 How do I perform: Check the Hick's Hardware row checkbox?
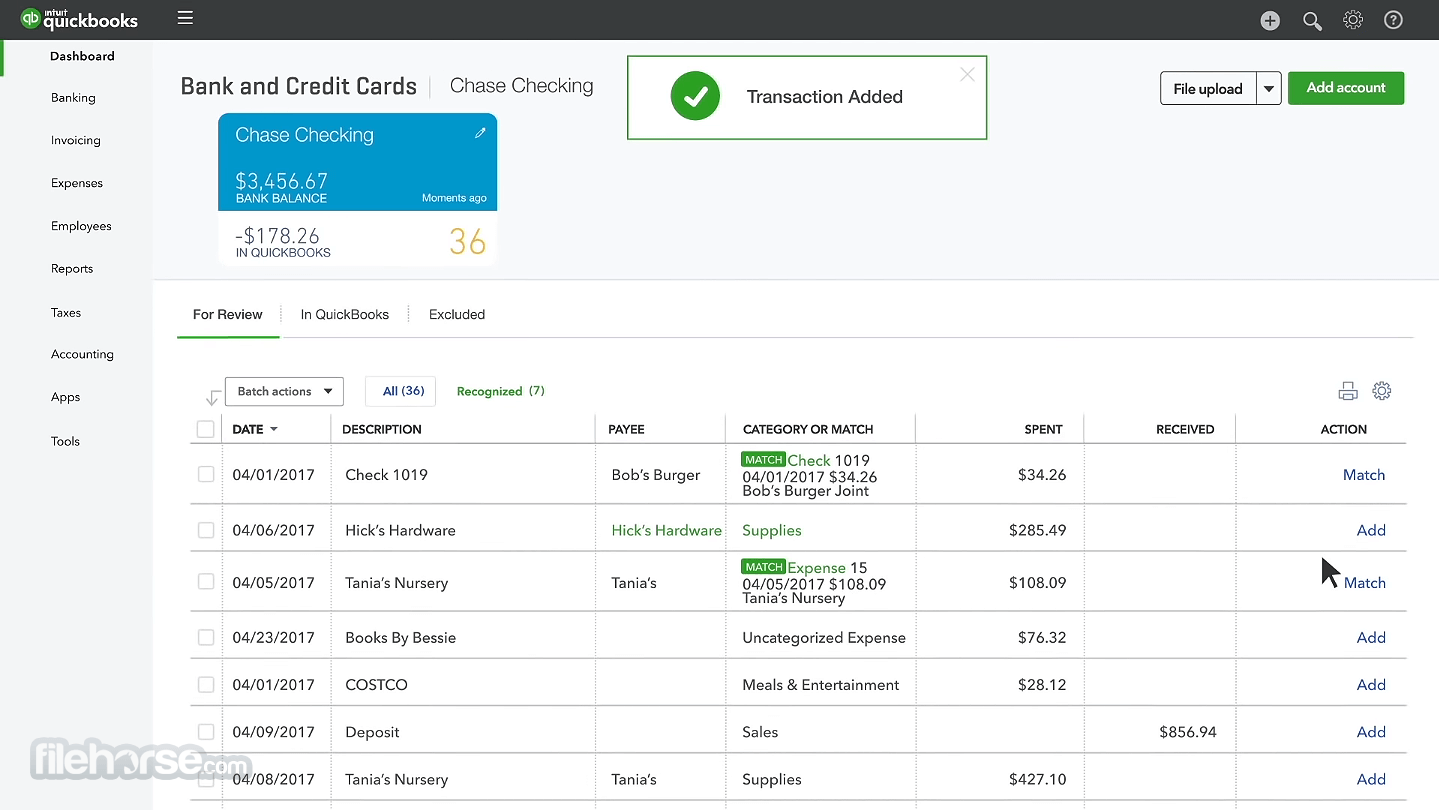coord(206,530)
